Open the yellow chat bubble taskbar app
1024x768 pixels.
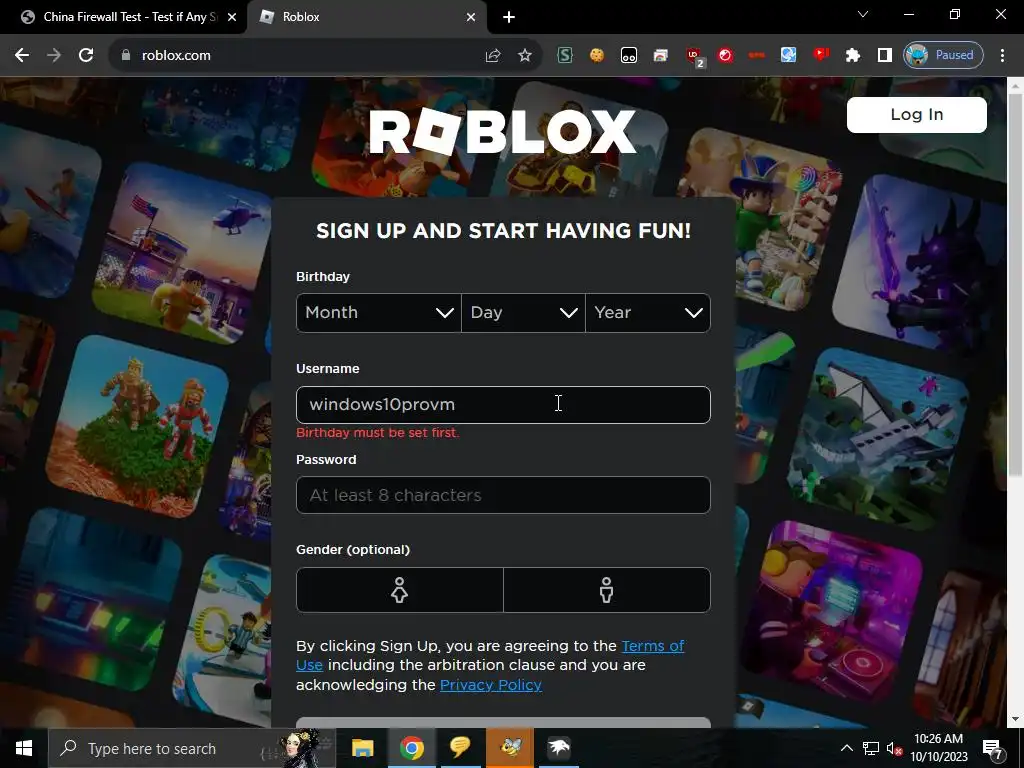click(460, 748)
